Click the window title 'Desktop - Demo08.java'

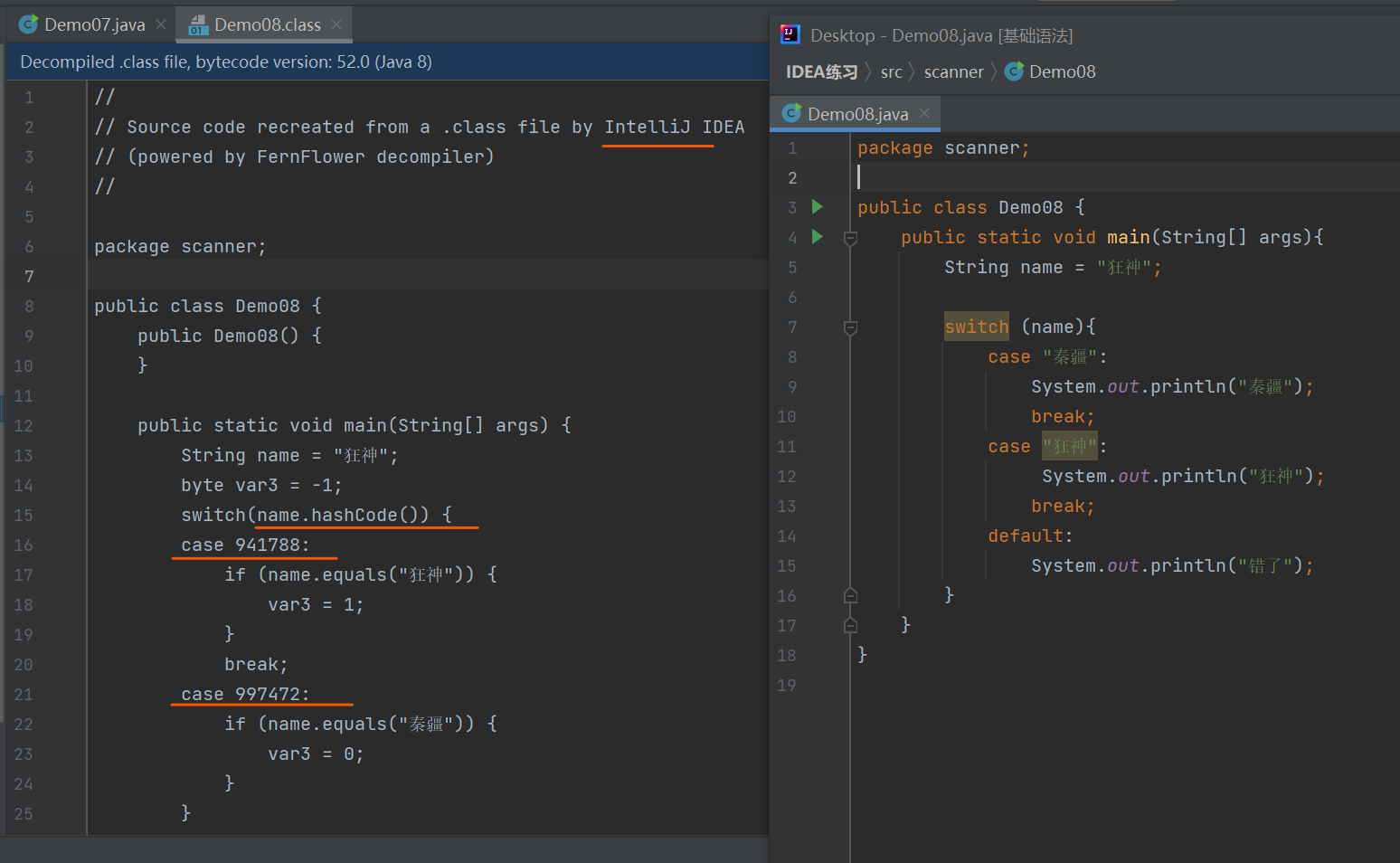941,35
